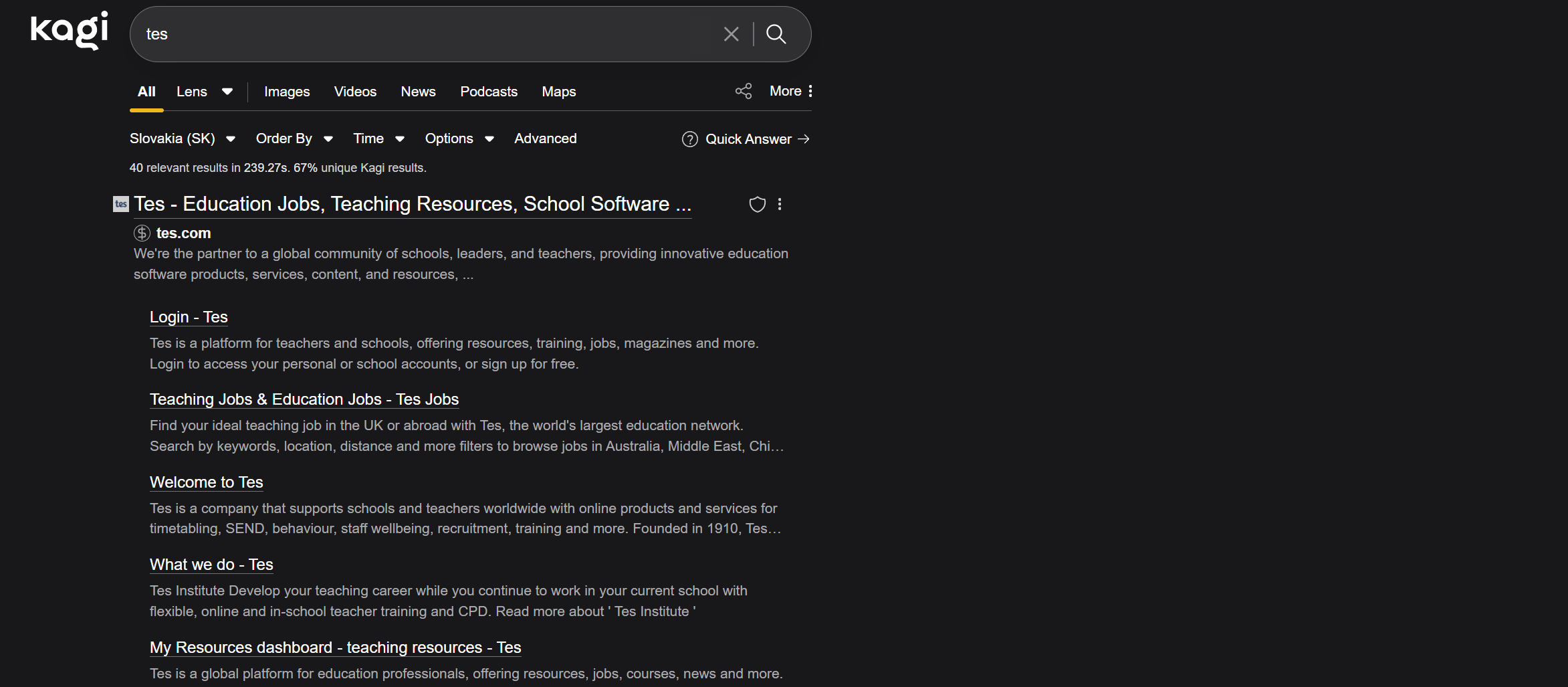Viewport: 1568px width, 687px height.
Task: Click the shield icon beside Tes result
Action: pos(757,205)
